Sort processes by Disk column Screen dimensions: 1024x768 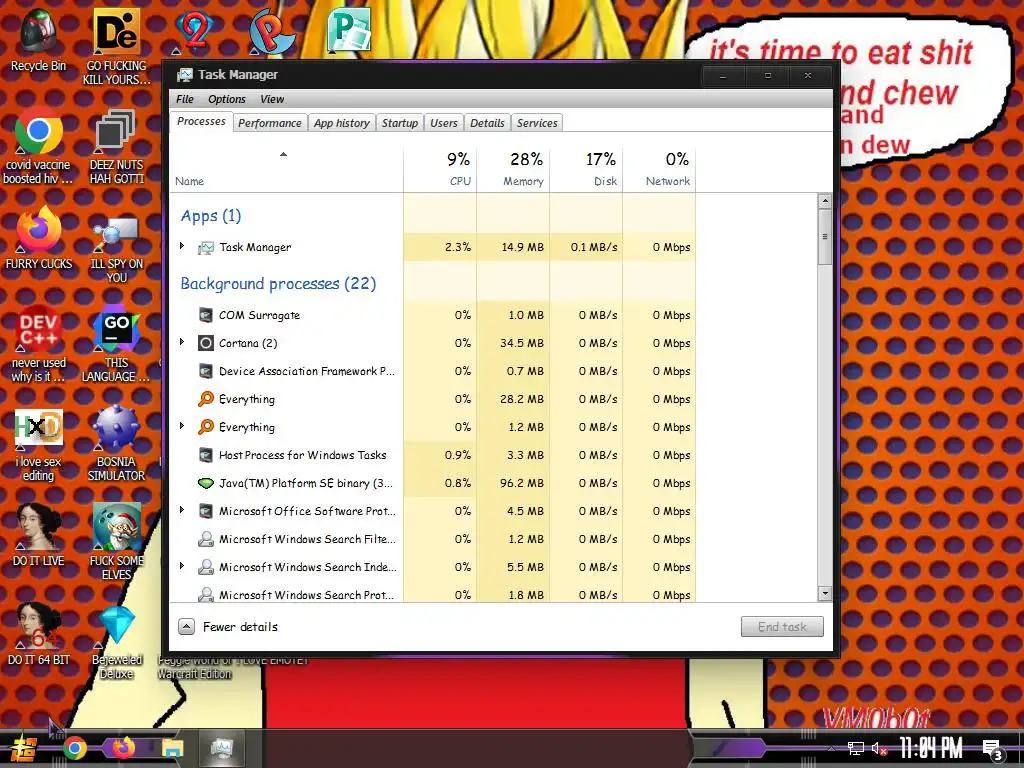pyautogui.click(x=586, y=170)
